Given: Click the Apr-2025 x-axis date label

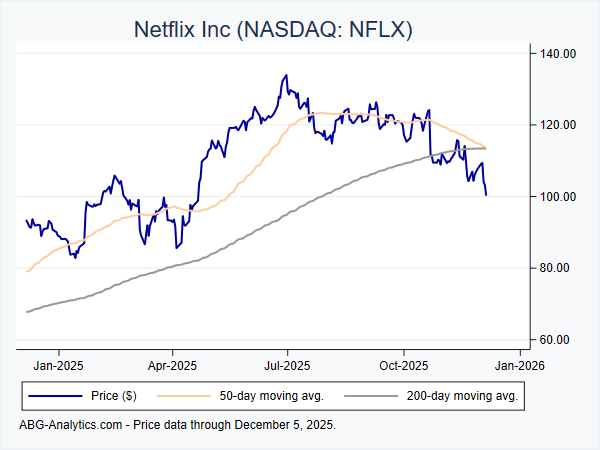Looking at the screenshot, I should (172, 364).
